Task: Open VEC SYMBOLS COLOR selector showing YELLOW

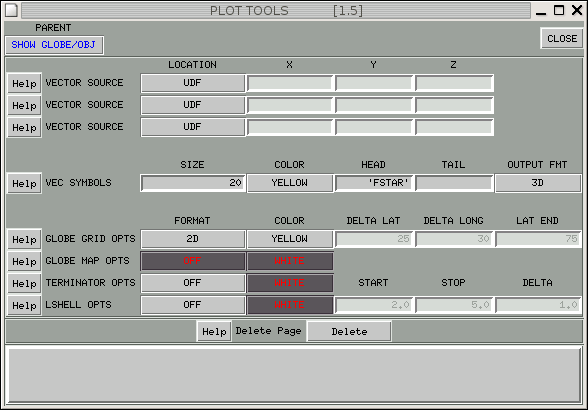Action: (290, 183)
